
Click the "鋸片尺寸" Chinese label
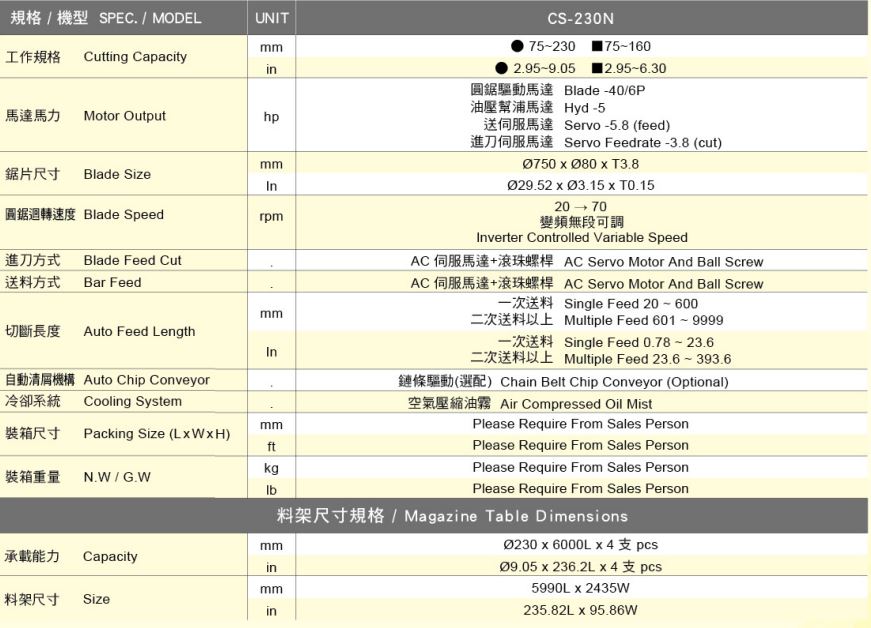point(33,174)
